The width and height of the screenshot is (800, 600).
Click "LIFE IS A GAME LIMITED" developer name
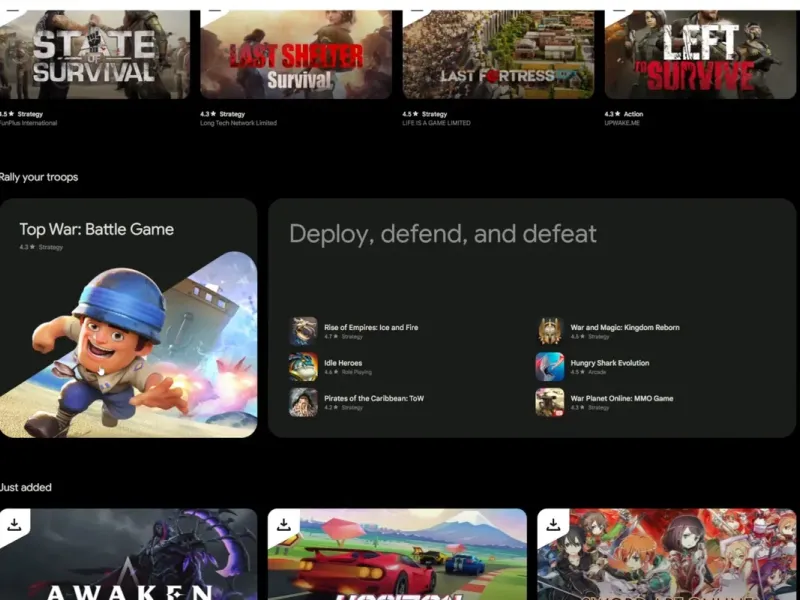436,123
